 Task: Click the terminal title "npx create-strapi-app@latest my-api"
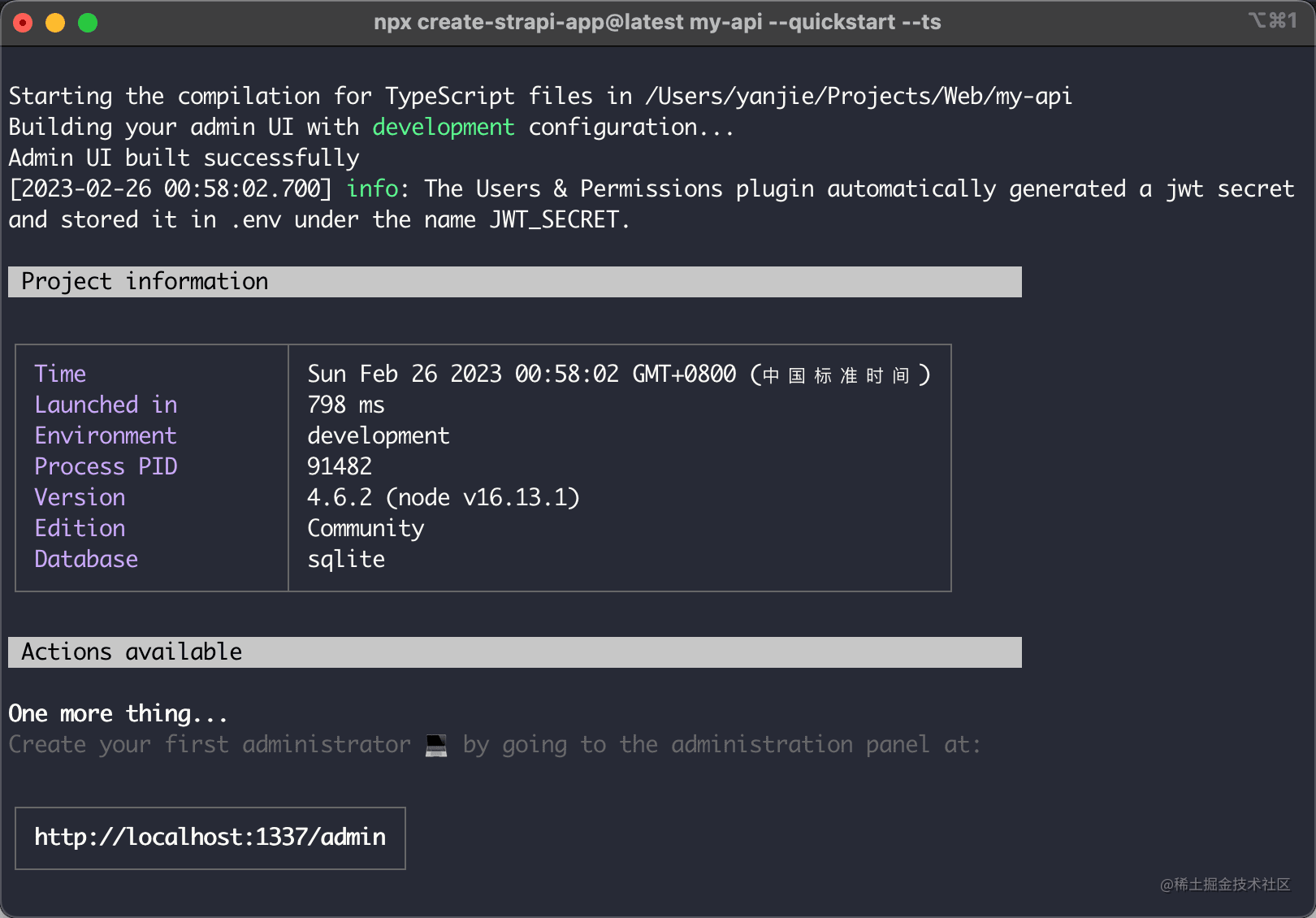pos(569,22)
